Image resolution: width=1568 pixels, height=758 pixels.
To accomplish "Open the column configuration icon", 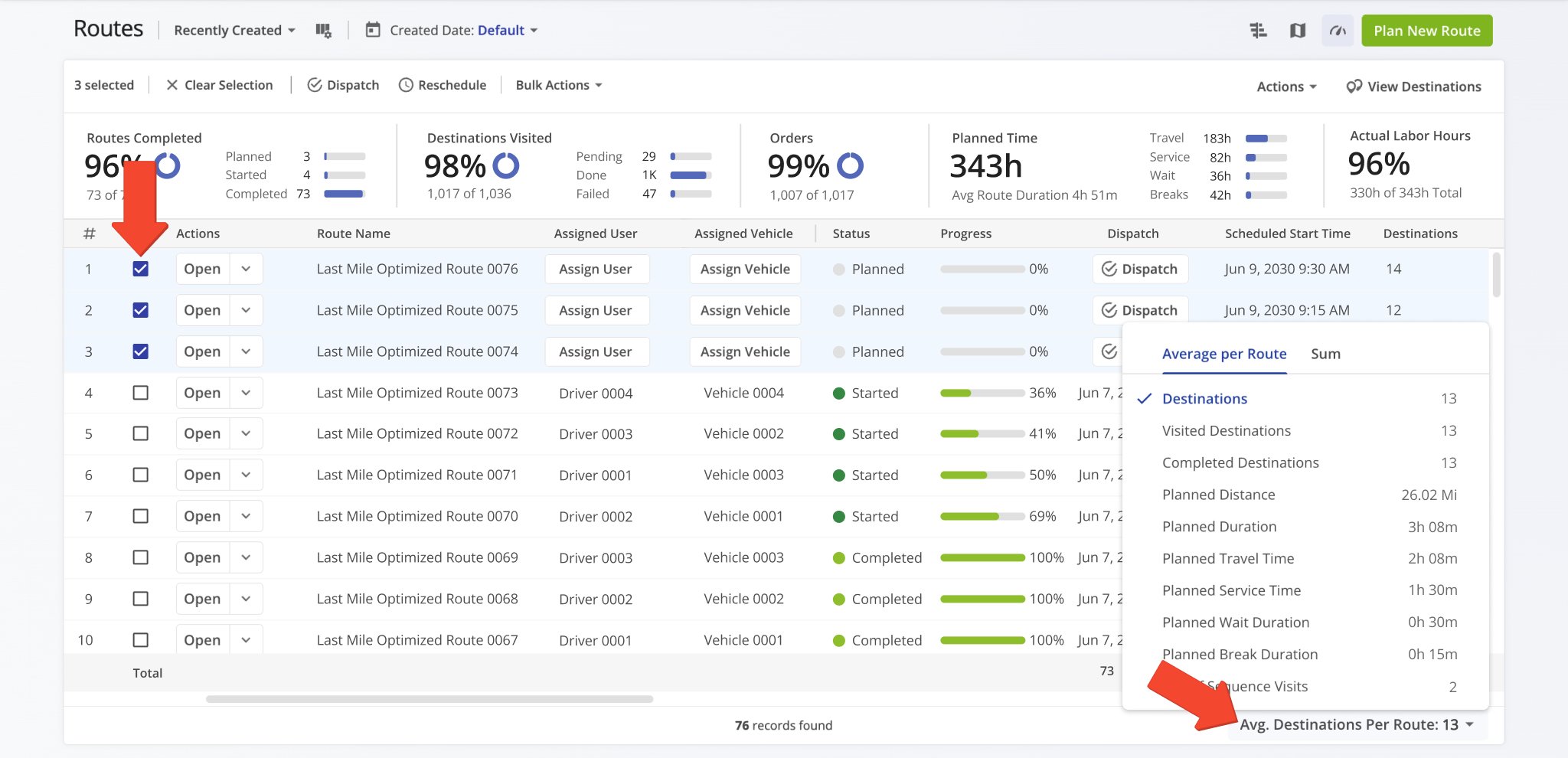I will click(324, 30).
